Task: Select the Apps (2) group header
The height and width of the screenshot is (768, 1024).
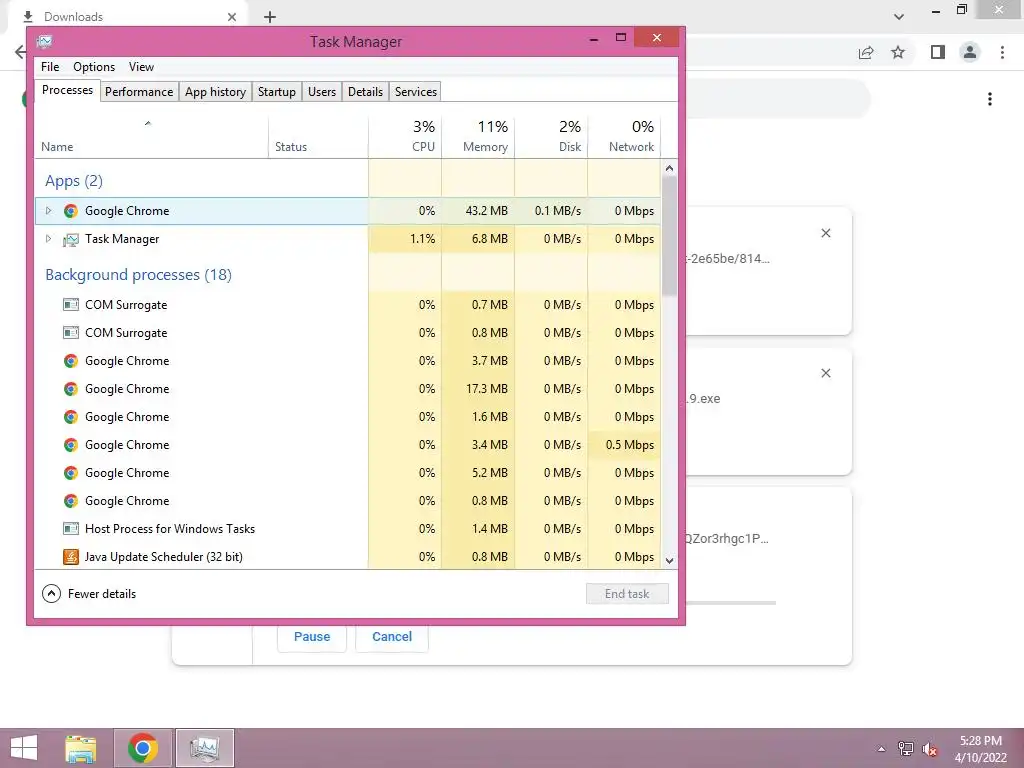Action: [x=74, y=181]
